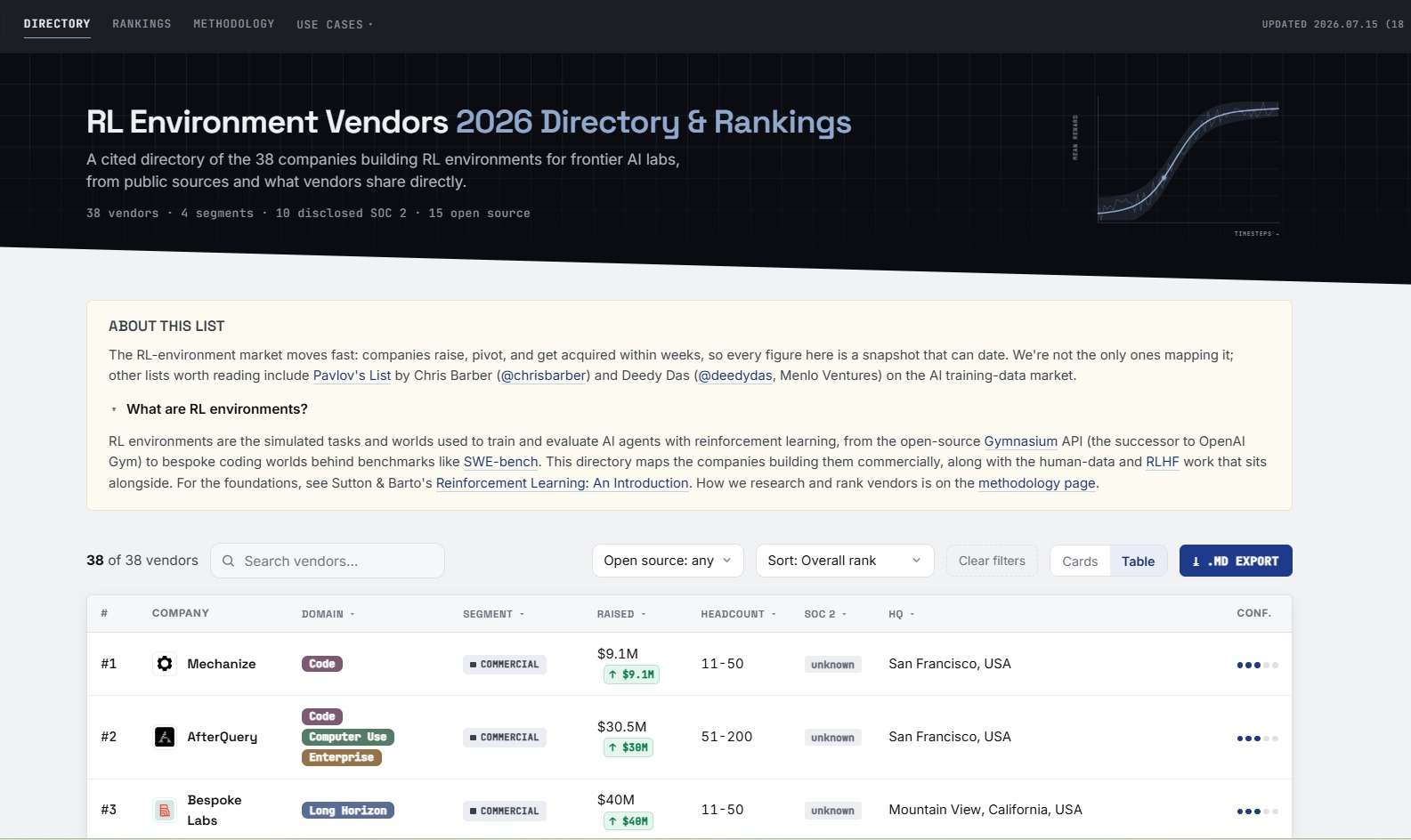The width and height of the screenshot is (1411, 840).
Task: Click the '51-200' headcount cell
Action: (726, 737)
